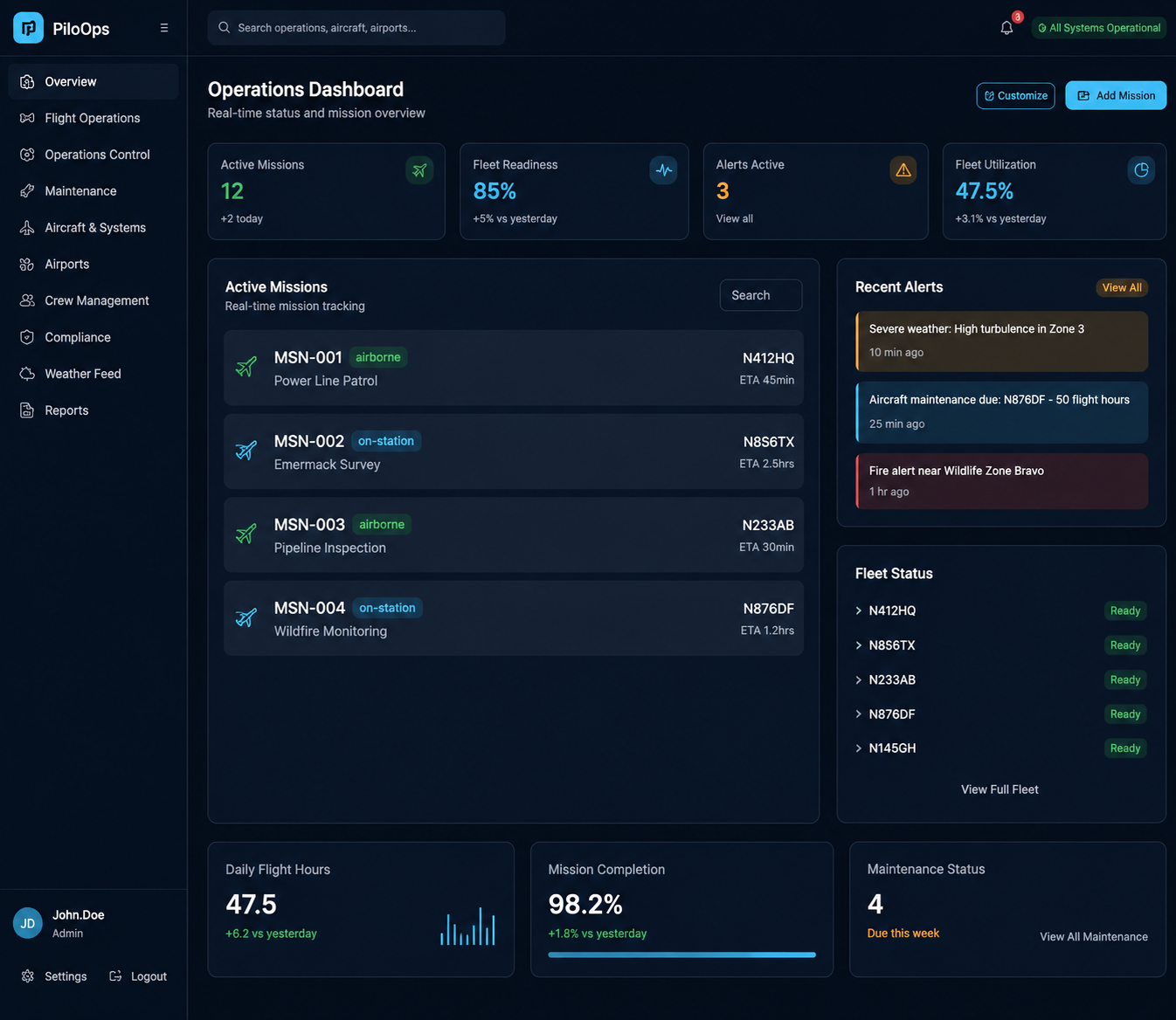The image size is (1176, 1020).
Task: Click the Daily Flight Hours bar chart
Action: pos(468,927)
